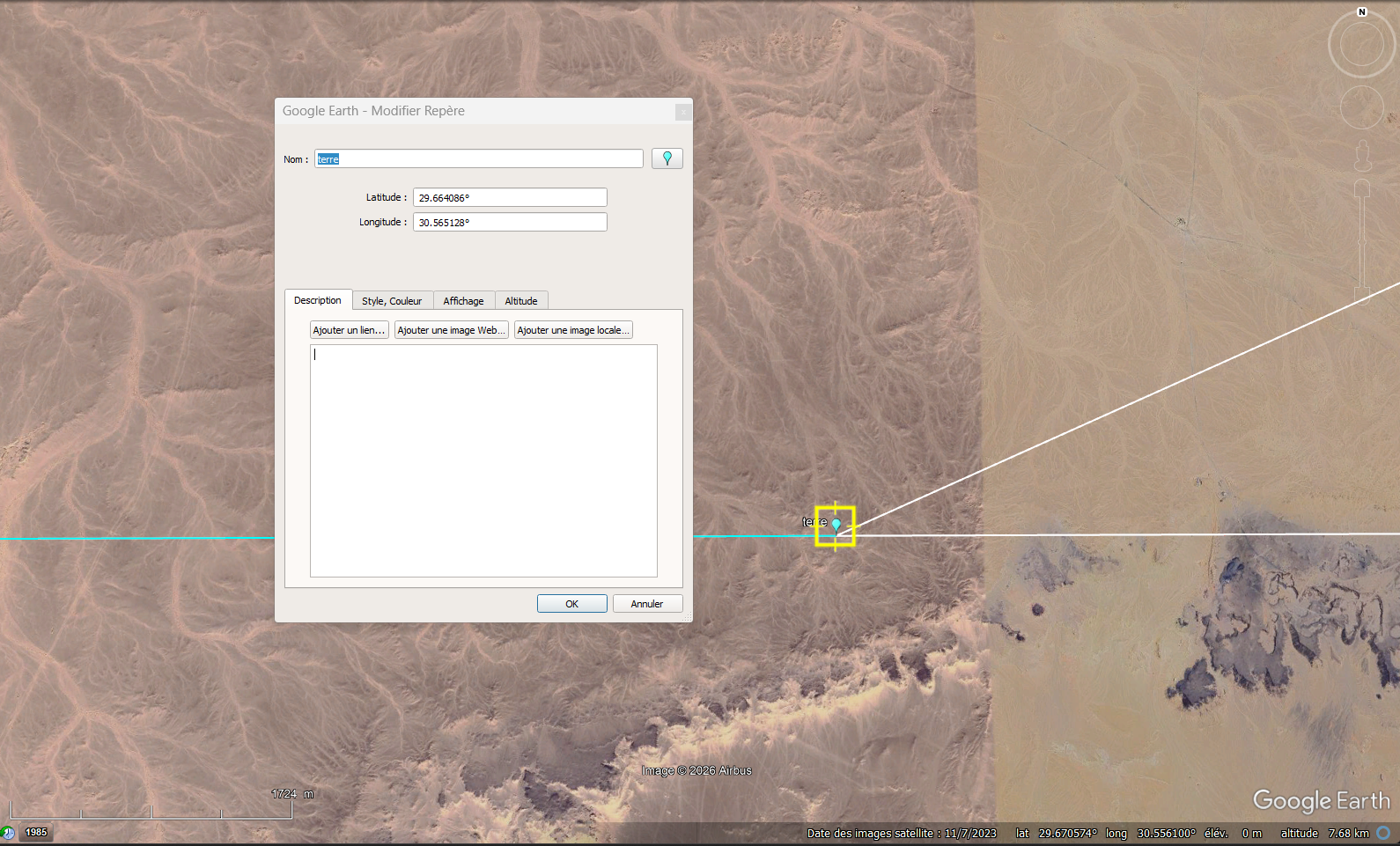This screenshot has width=1400, height=846.
Task: Open the Affichage tab
Action: click(463, 301)
